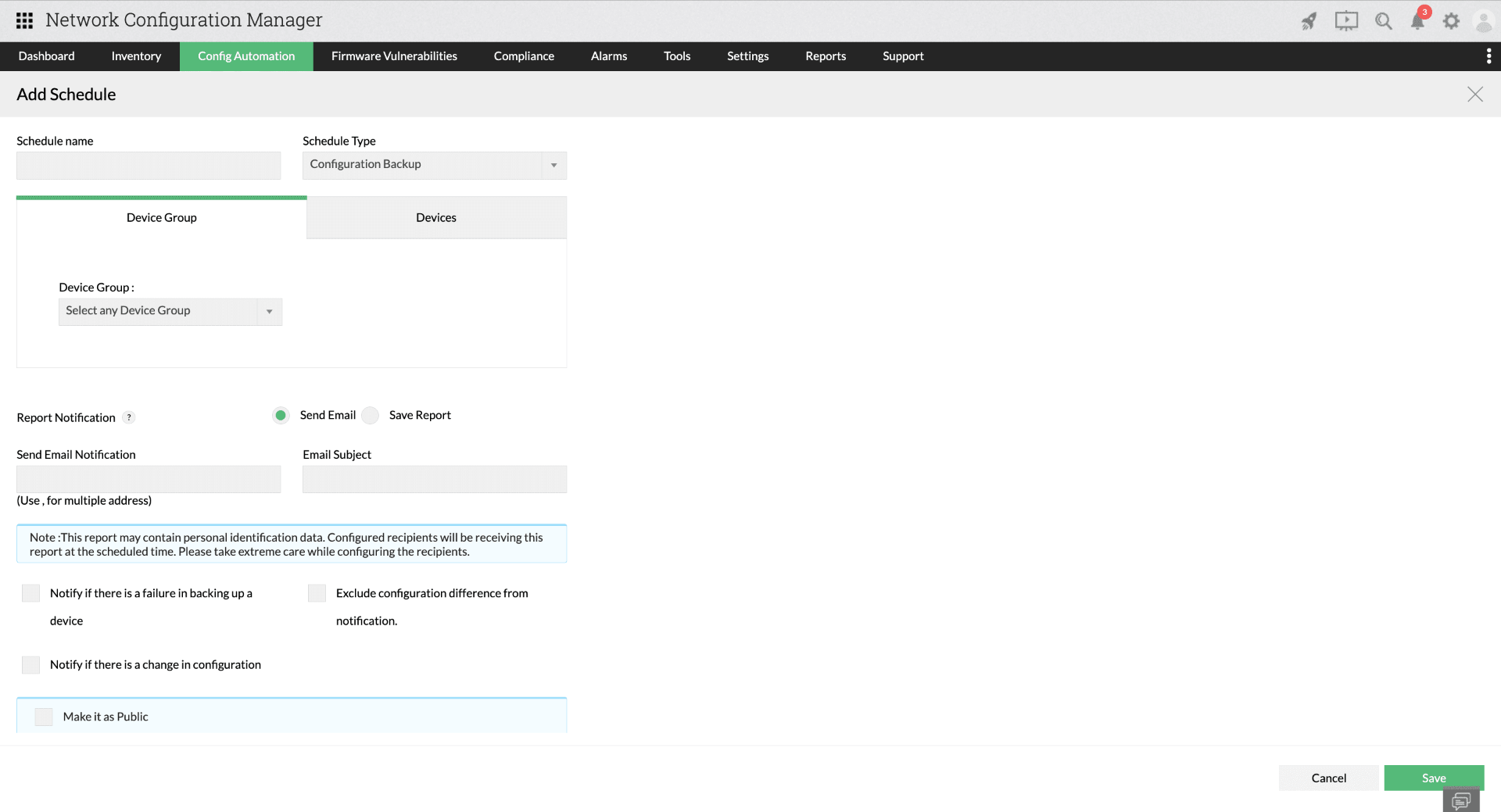Open the Config Automation tab
Screen dimensions: 1501x812
pyautogui.click(x=246, y=56)
